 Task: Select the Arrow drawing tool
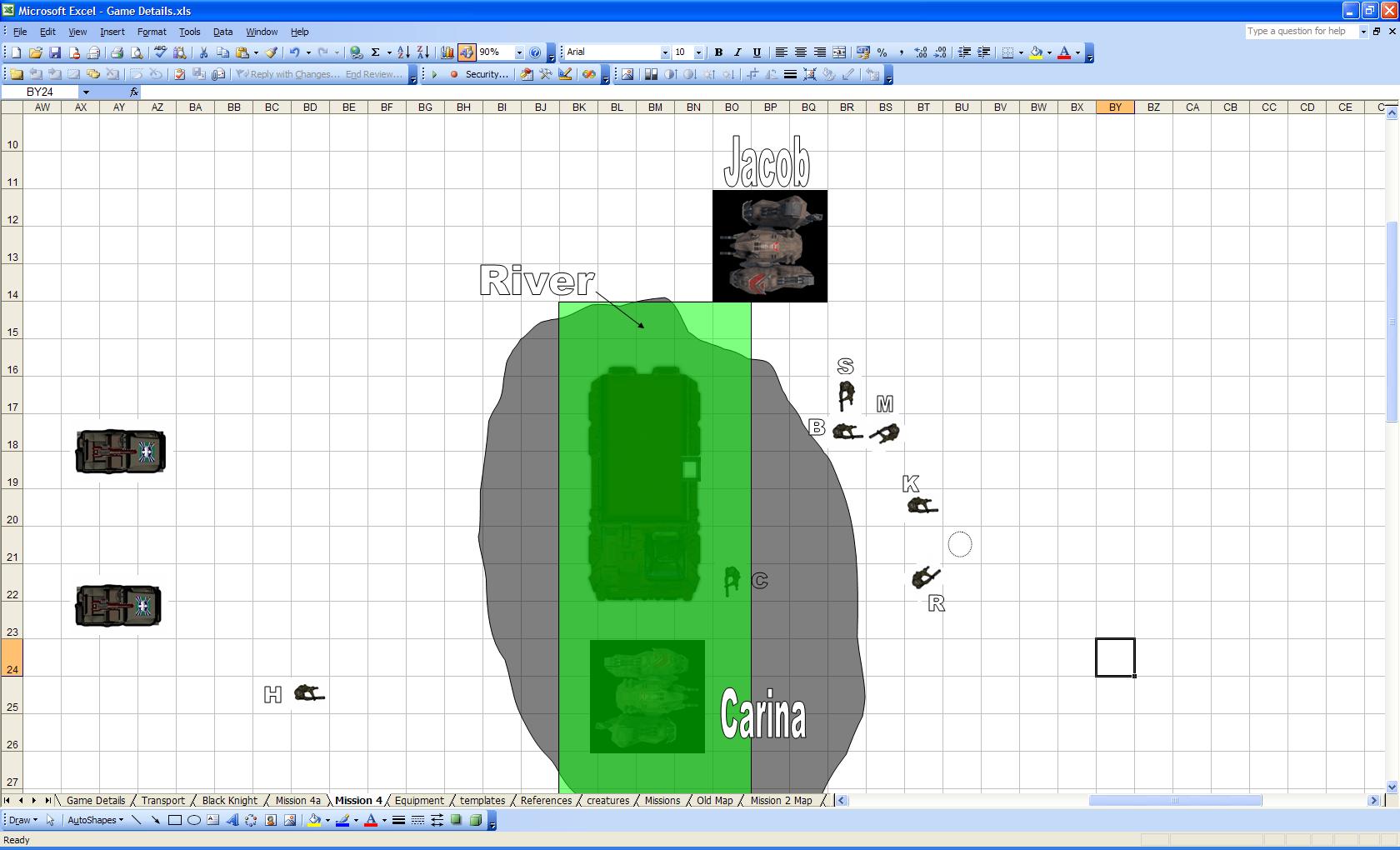(x=156, y=820)
